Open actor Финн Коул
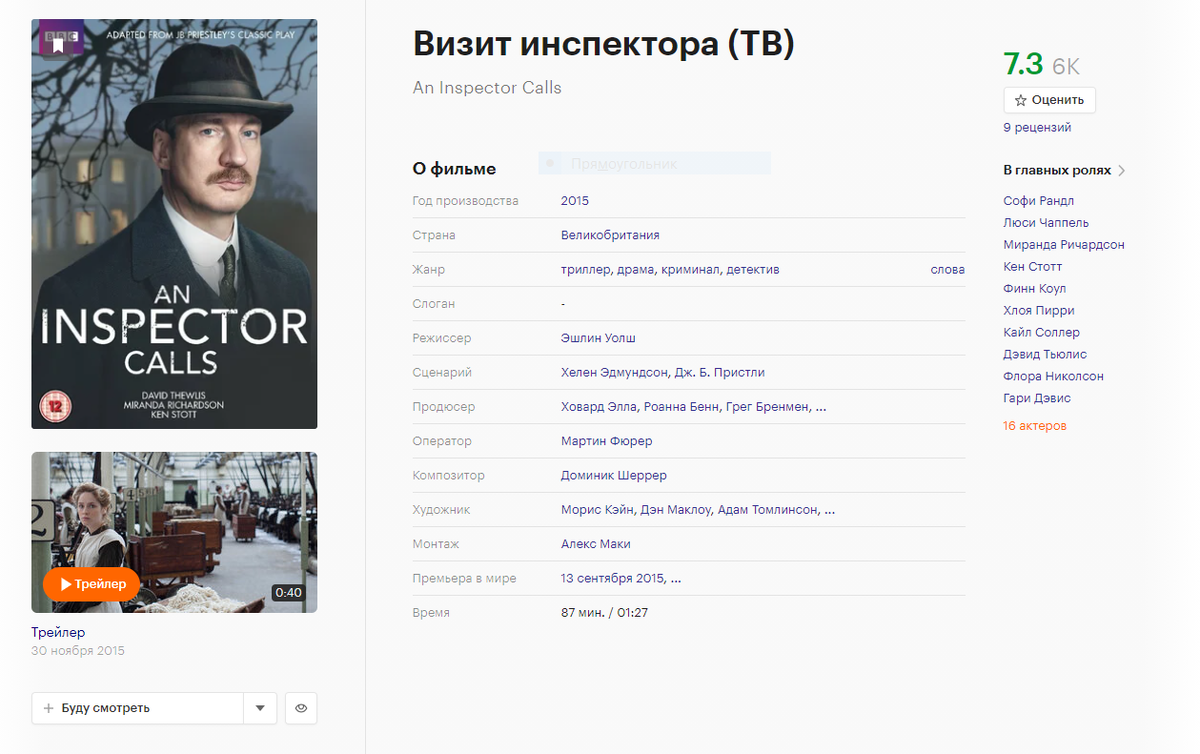Screen dimensions: 1200x754 (1035, 289)
